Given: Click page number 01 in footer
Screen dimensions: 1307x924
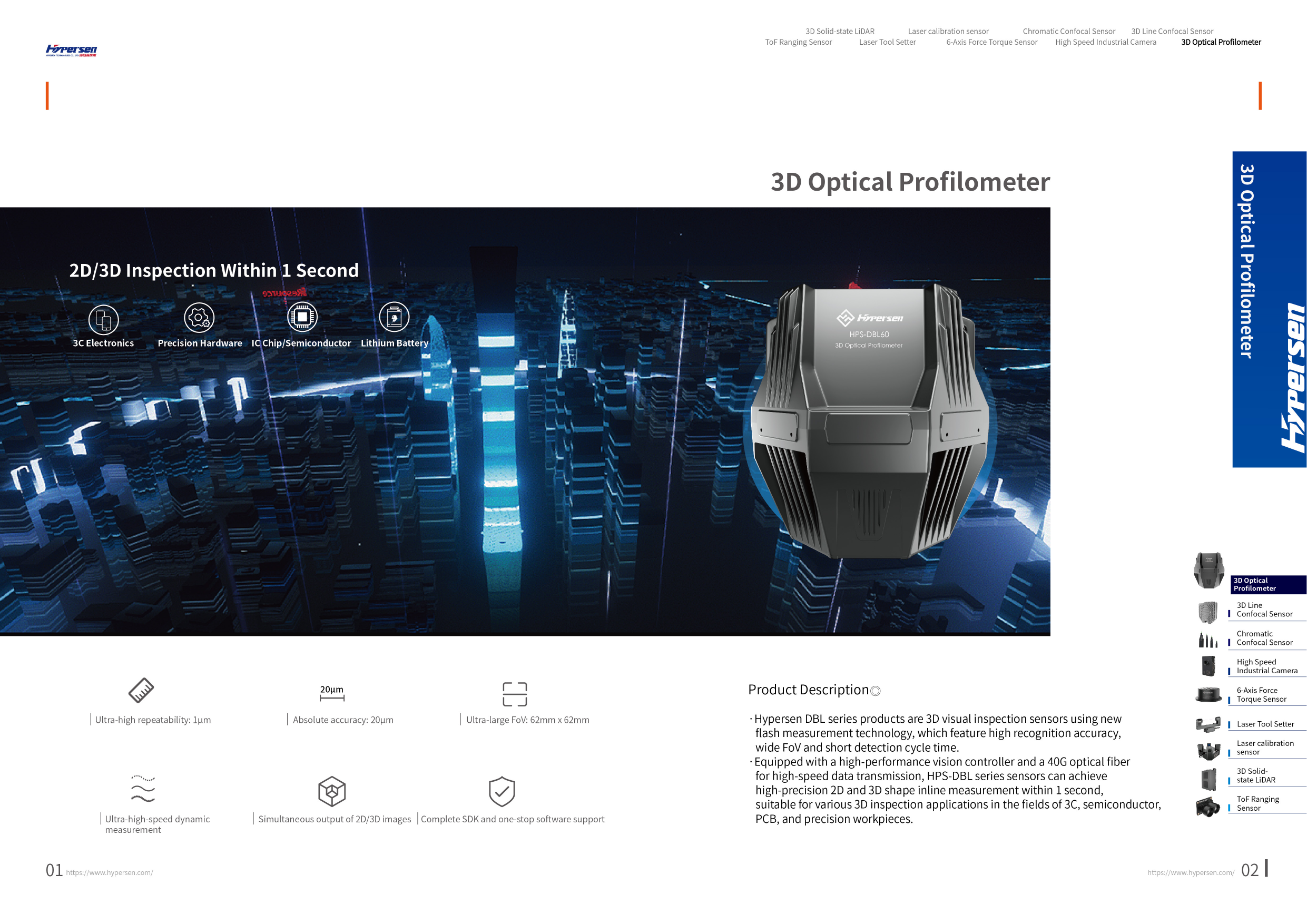Looking at the screenshot, I should [x=54, y=870].
